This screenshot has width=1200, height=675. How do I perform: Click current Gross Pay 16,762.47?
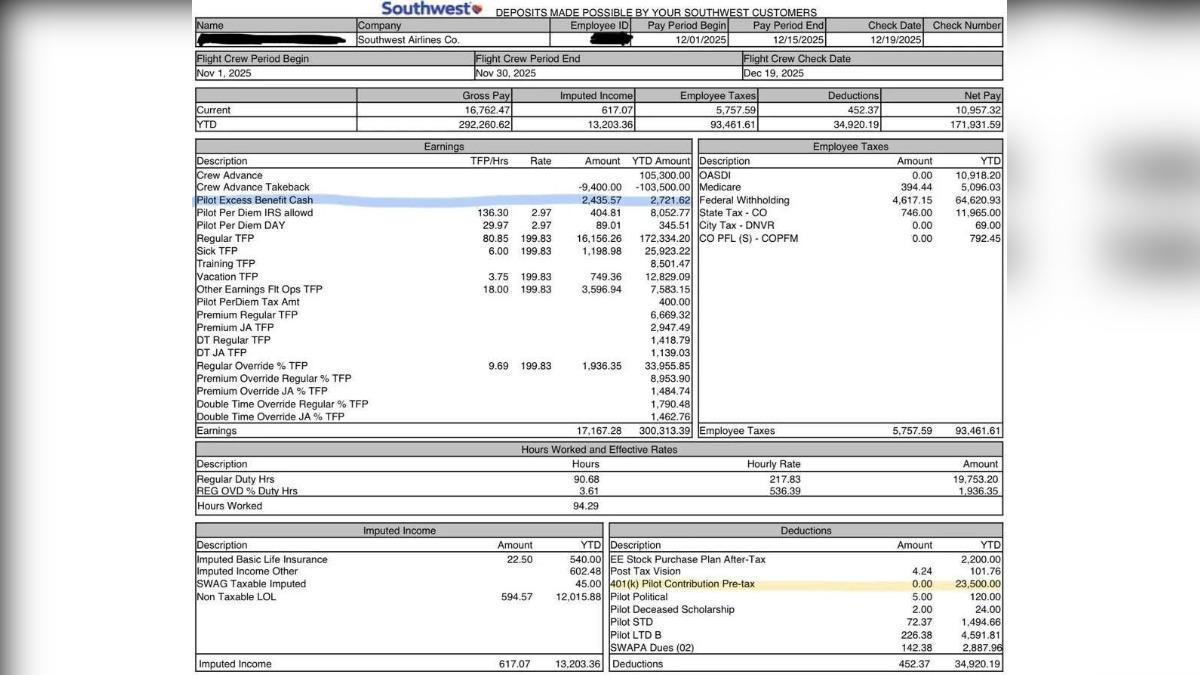tap(487, 110)
